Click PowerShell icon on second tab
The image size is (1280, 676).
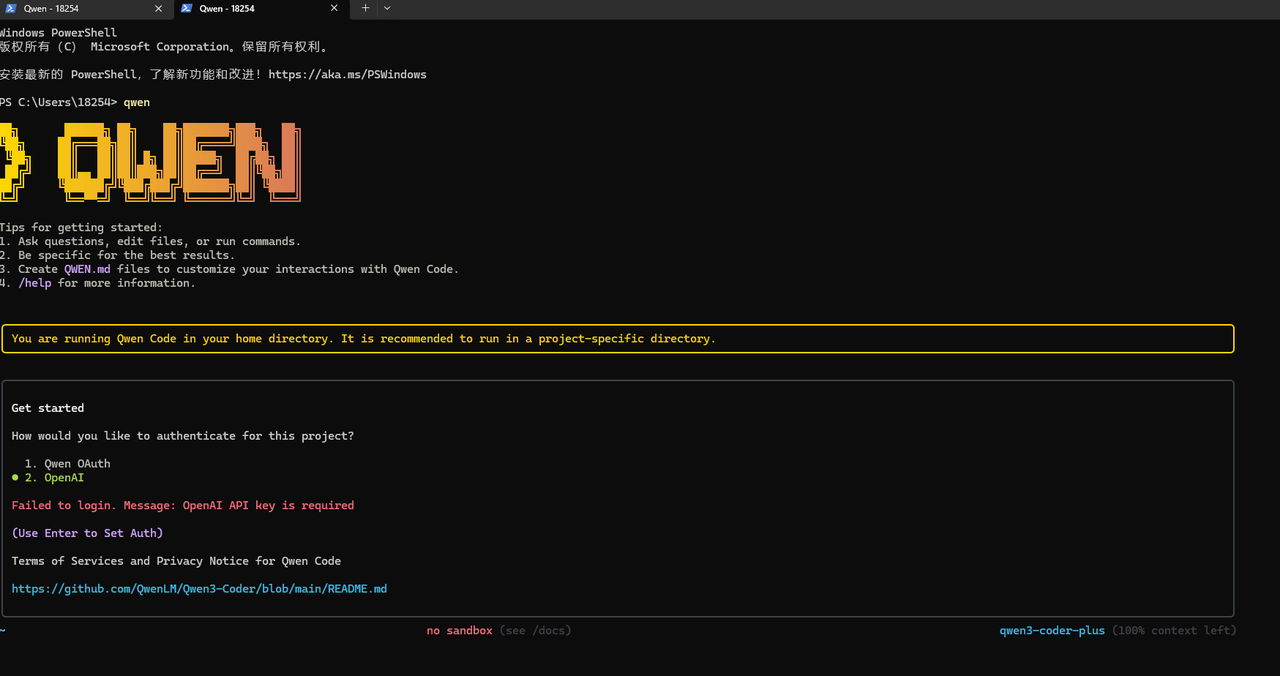click(186, 8)
